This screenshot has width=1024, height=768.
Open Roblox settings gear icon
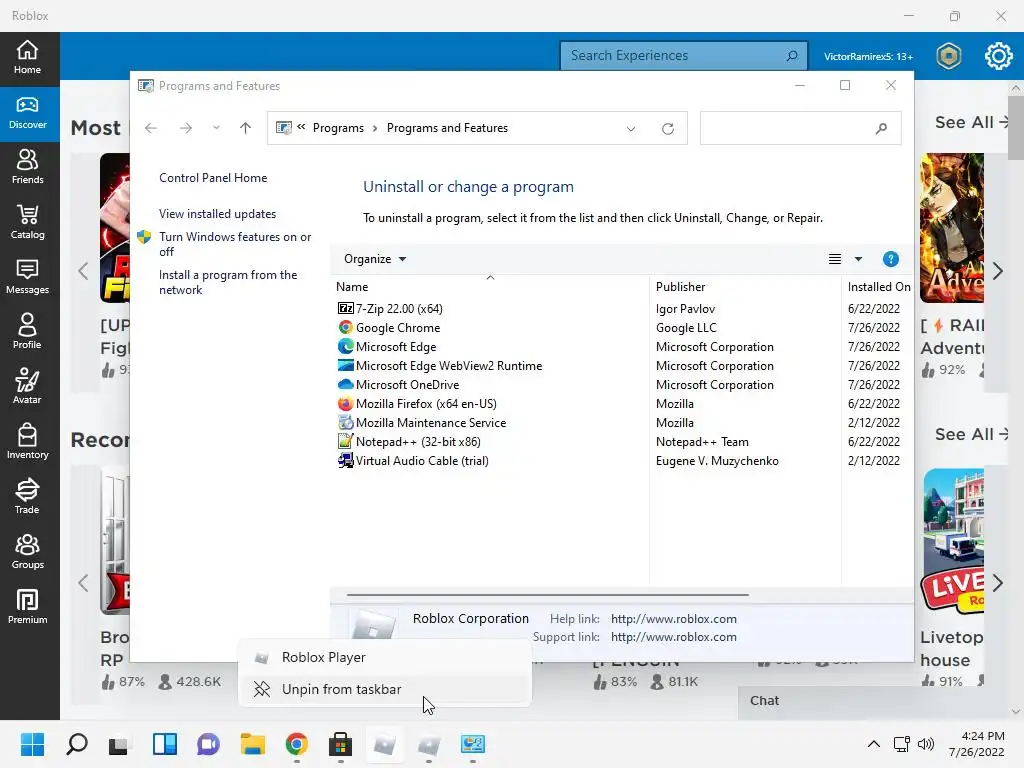pos(999,56)
